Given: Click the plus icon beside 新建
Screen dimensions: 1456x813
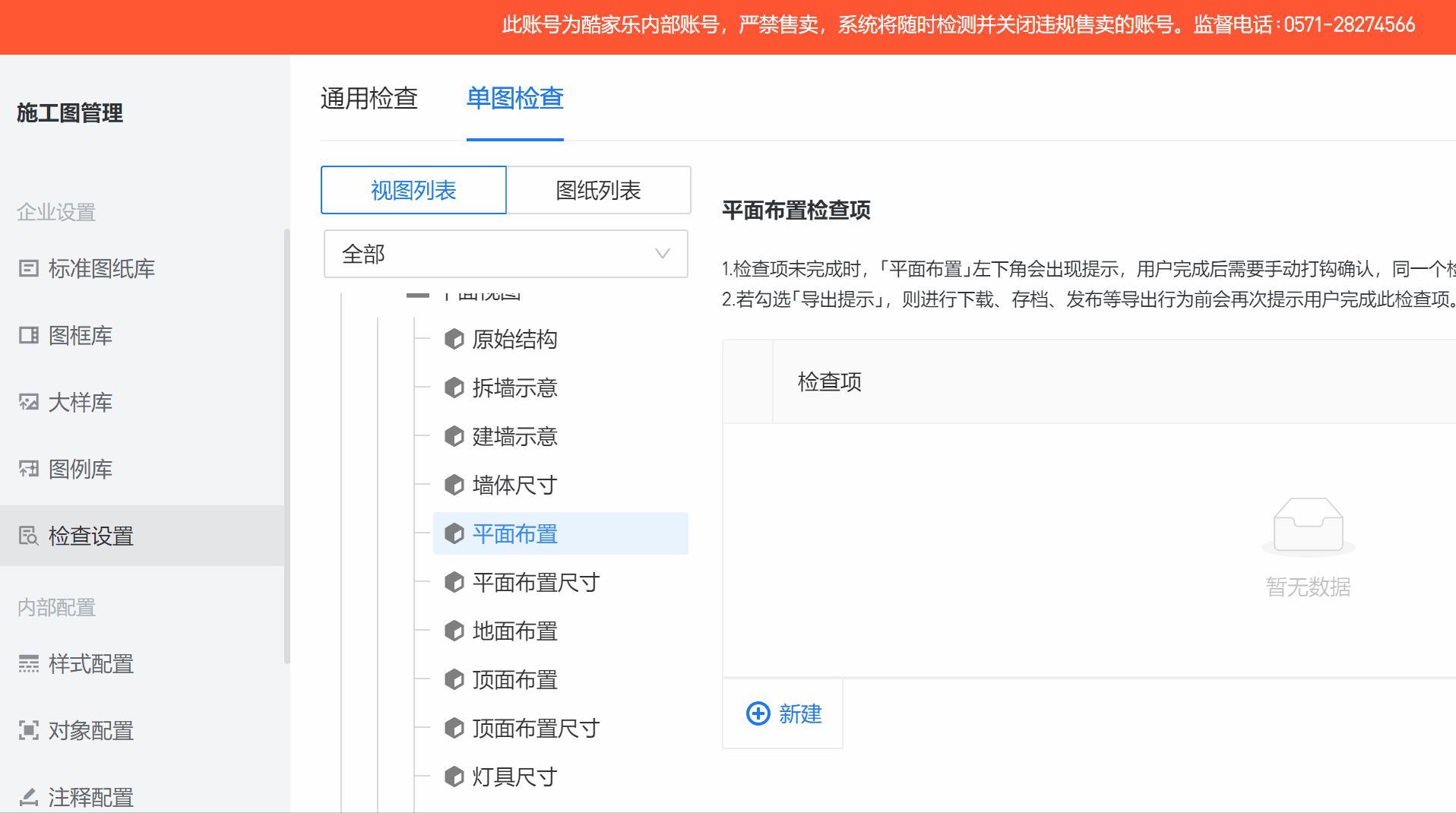Looking at the screenshot, I should coord(758,713).
